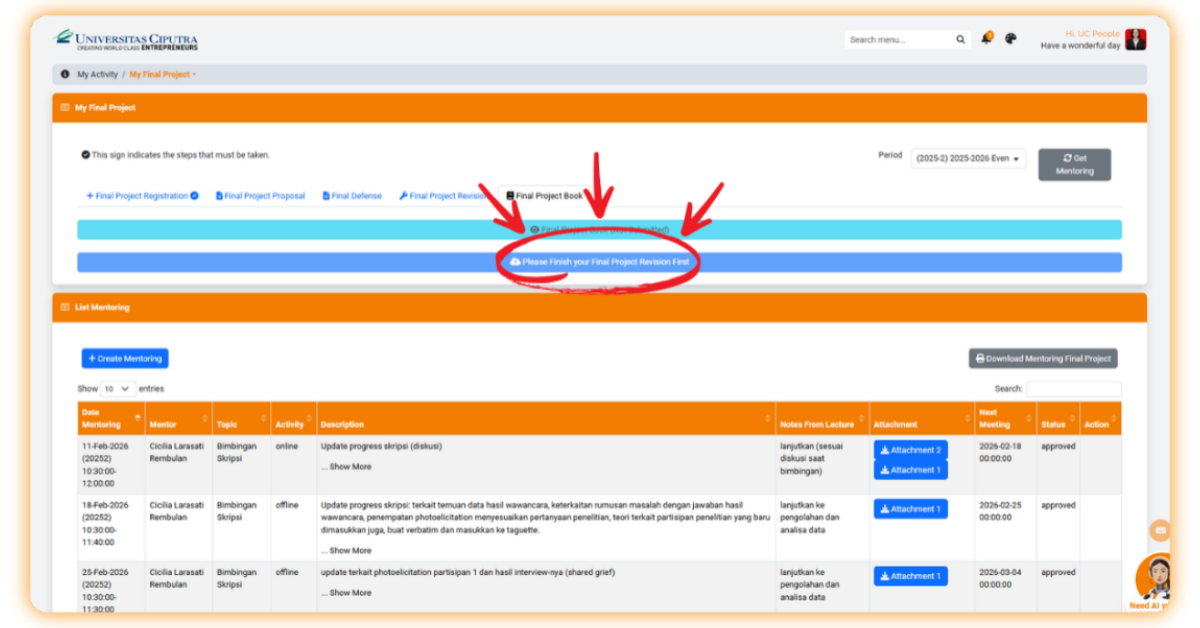Open the notification bell icon
Viewport: 1200px width, 628px height.
click(x=987, y=39)
